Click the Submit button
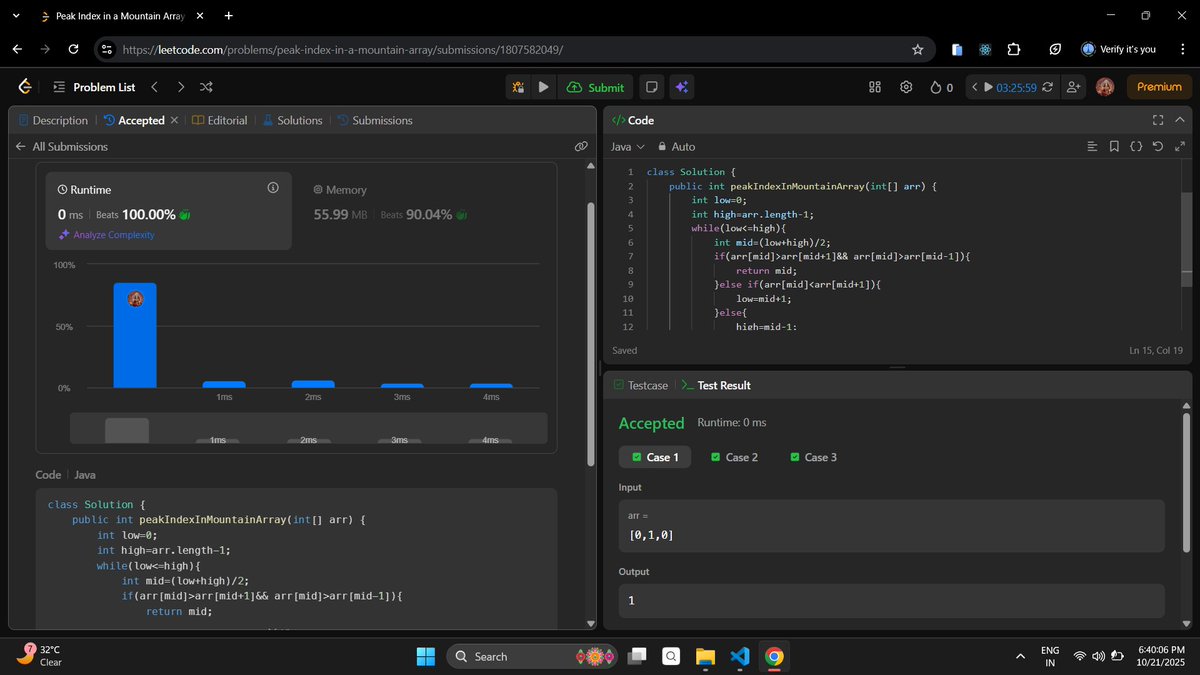The width and height of the screenshot is (1200, 675). coord(595,87)
